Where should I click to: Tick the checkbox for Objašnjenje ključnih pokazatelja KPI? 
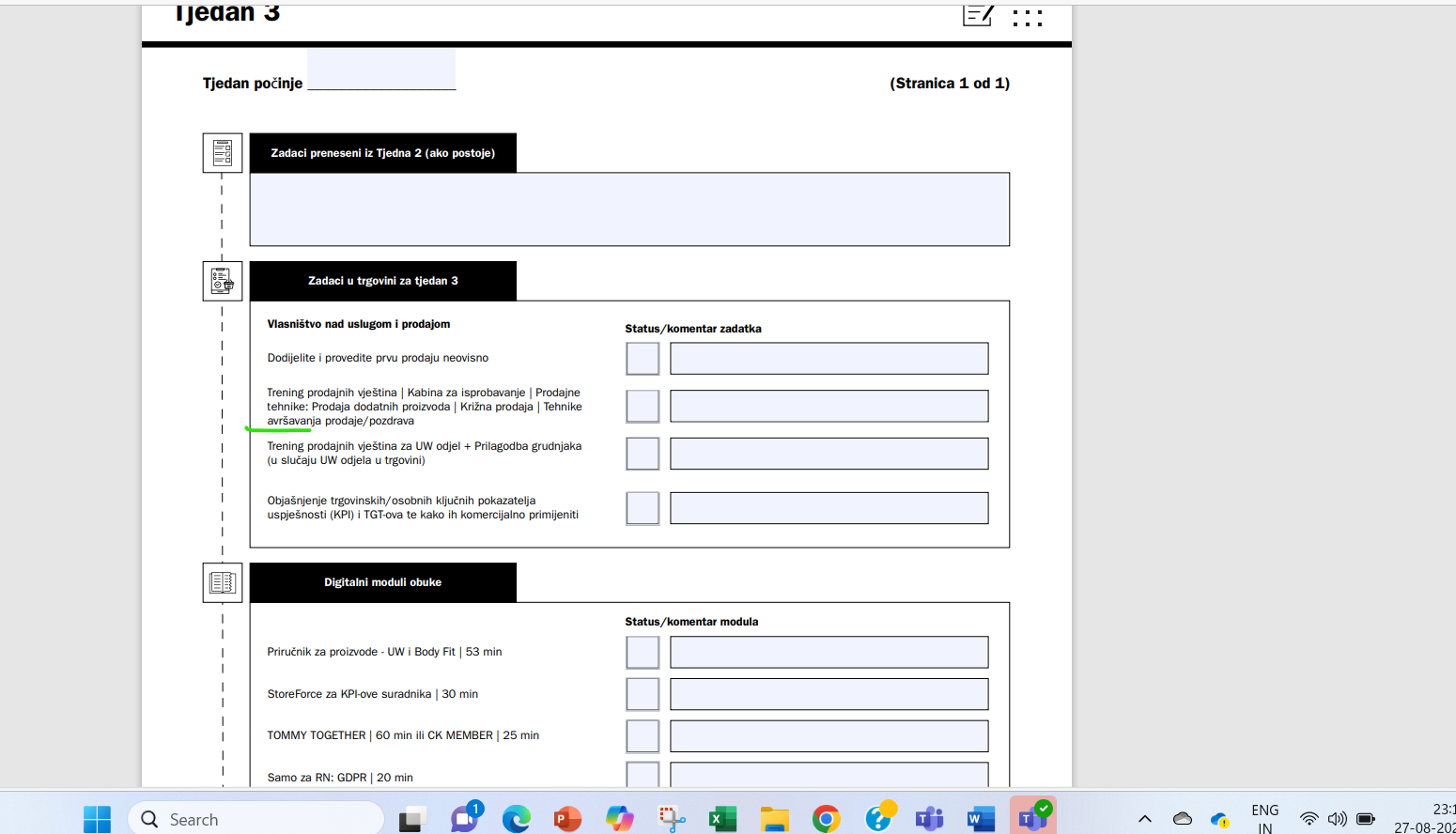point(643,508)
